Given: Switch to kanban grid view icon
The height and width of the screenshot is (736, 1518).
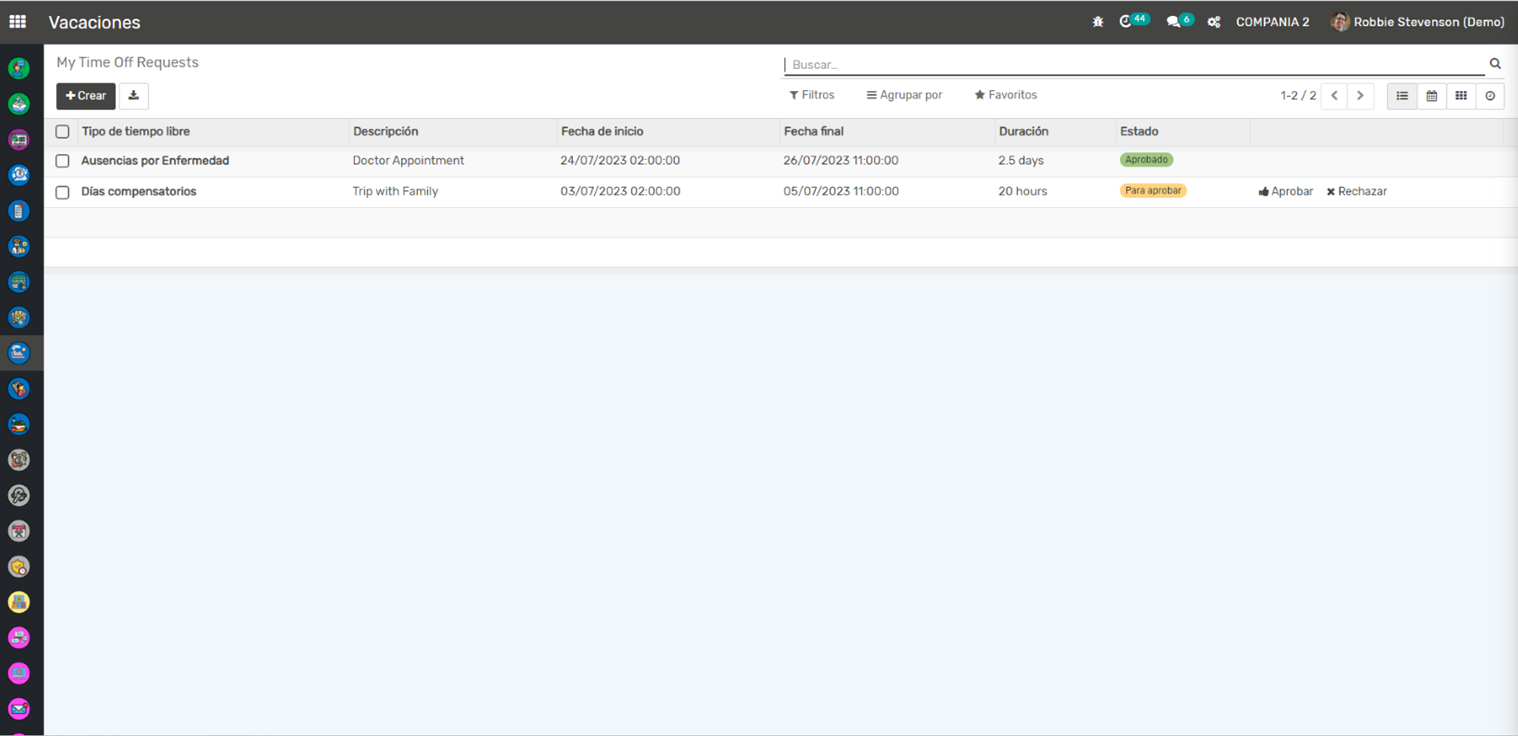Looking at the screenshot, I should [1461, 96].
